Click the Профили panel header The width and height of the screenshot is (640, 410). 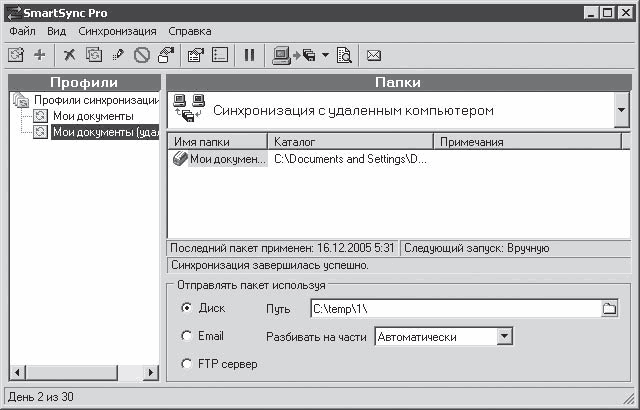[84, 82]
